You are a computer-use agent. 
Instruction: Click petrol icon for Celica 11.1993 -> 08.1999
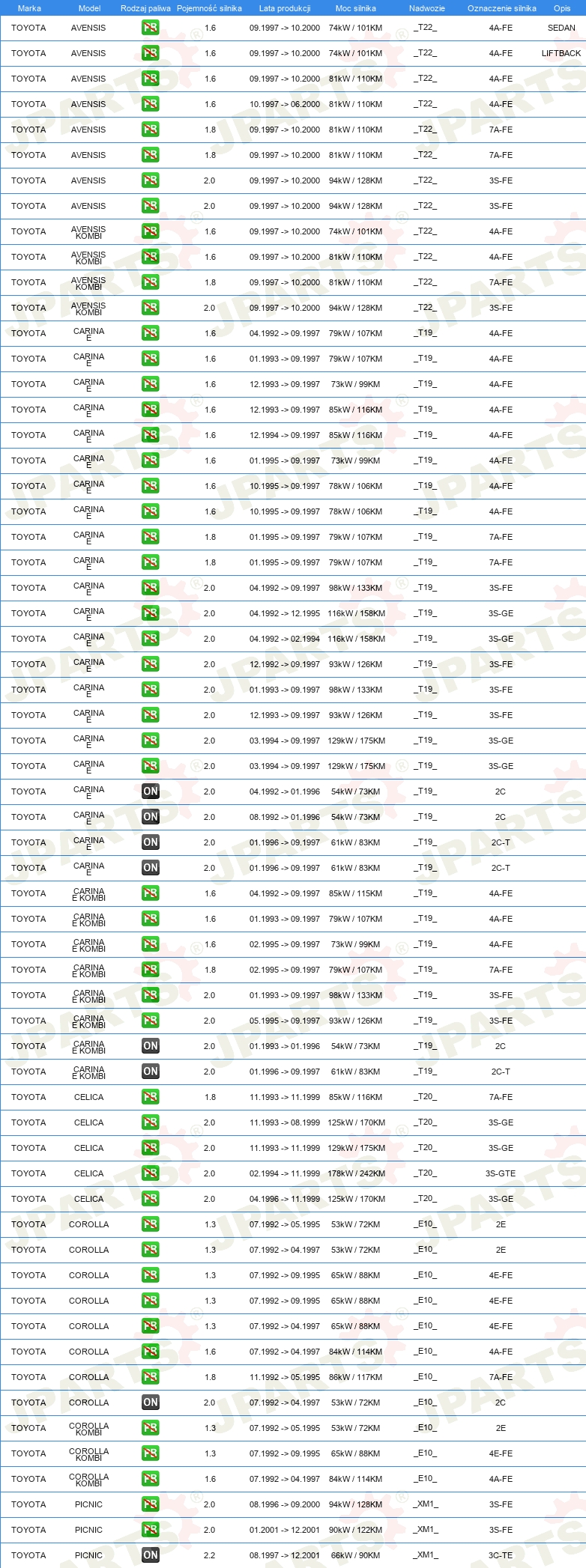point(151,1122)
